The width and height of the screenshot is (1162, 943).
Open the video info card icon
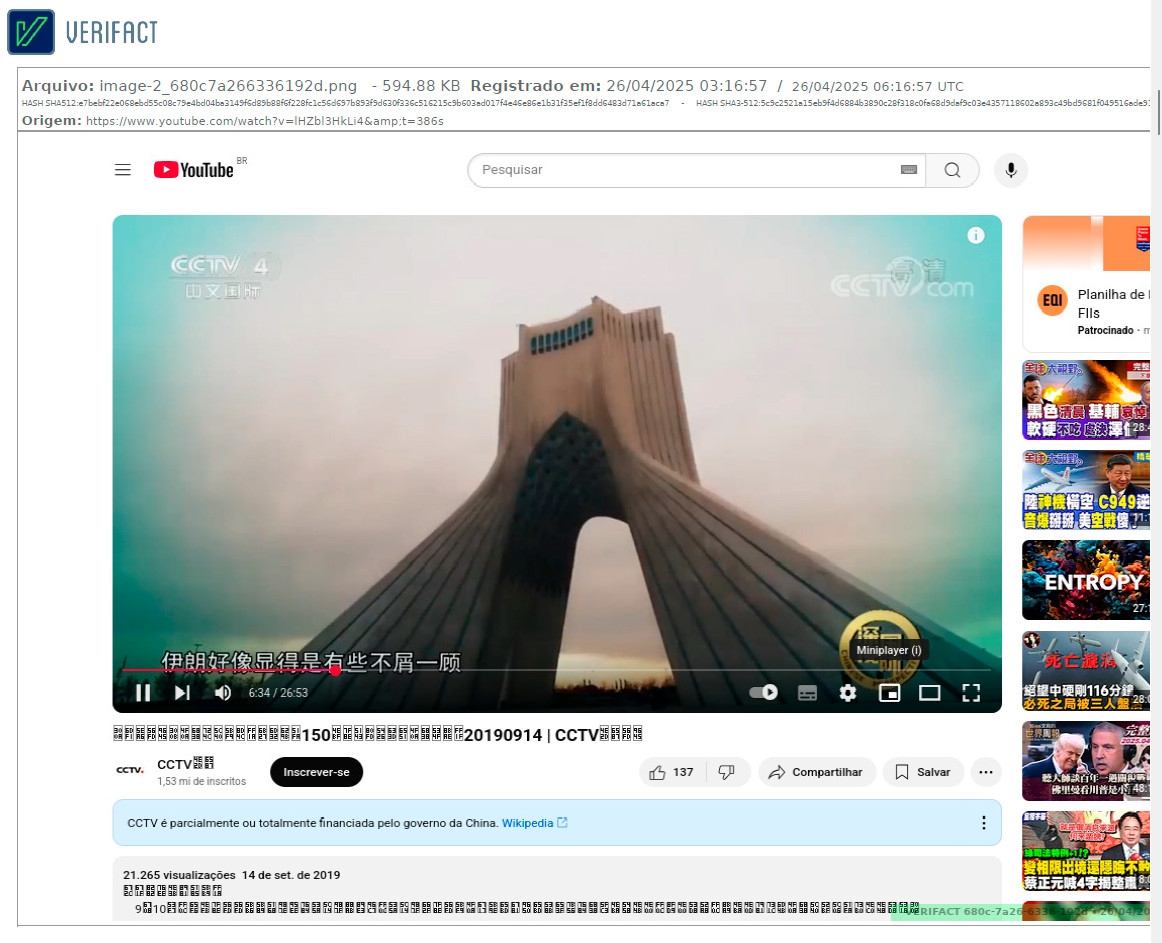click(x=976, y=236)
